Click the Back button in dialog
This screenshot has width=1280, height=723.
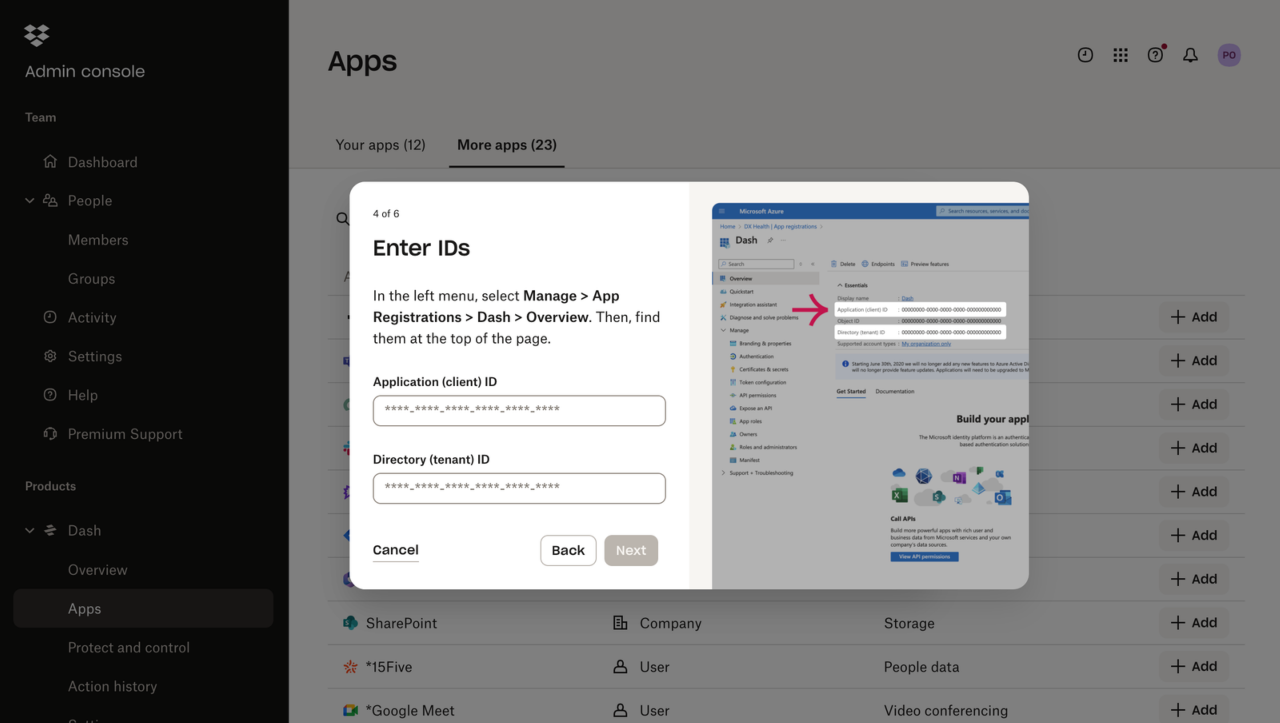click(568, 550)
